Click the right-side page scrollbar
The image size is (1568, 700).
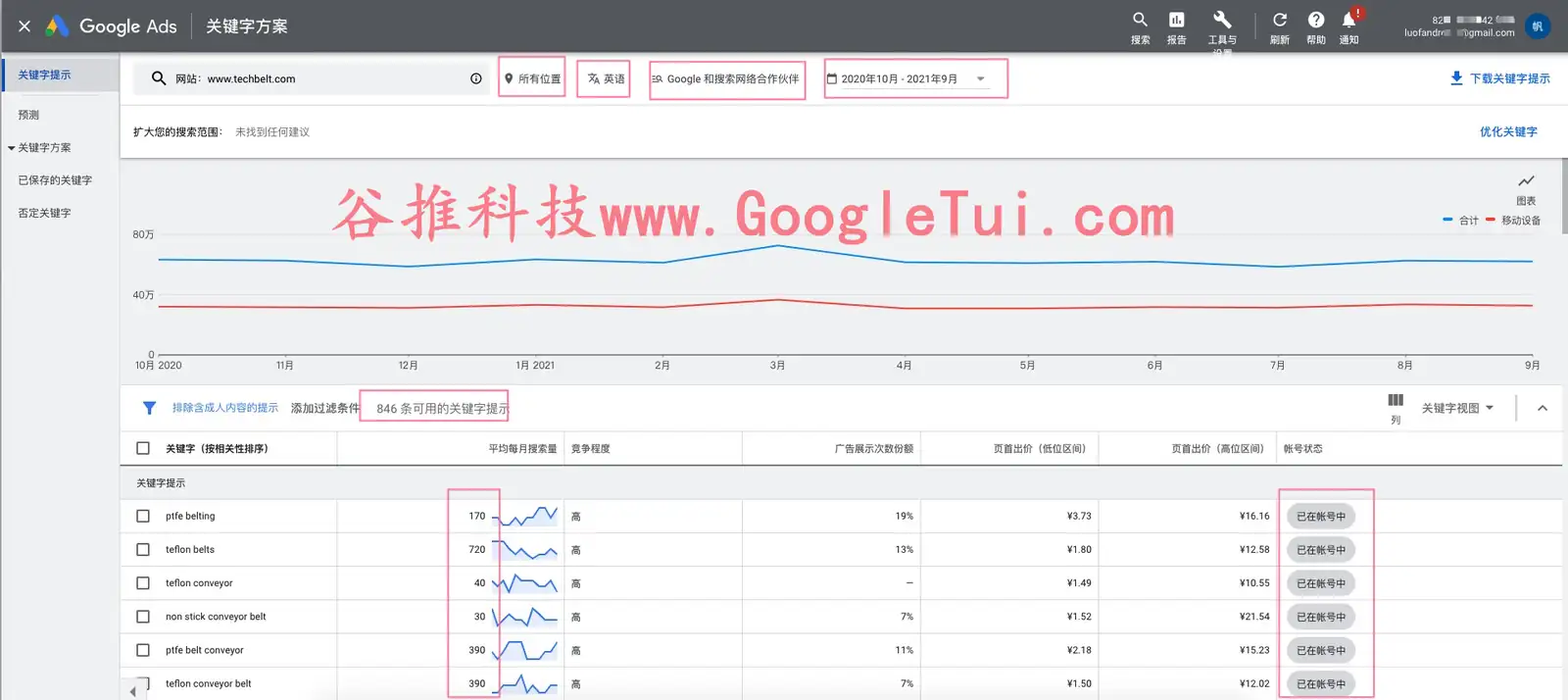[1564, 196]
